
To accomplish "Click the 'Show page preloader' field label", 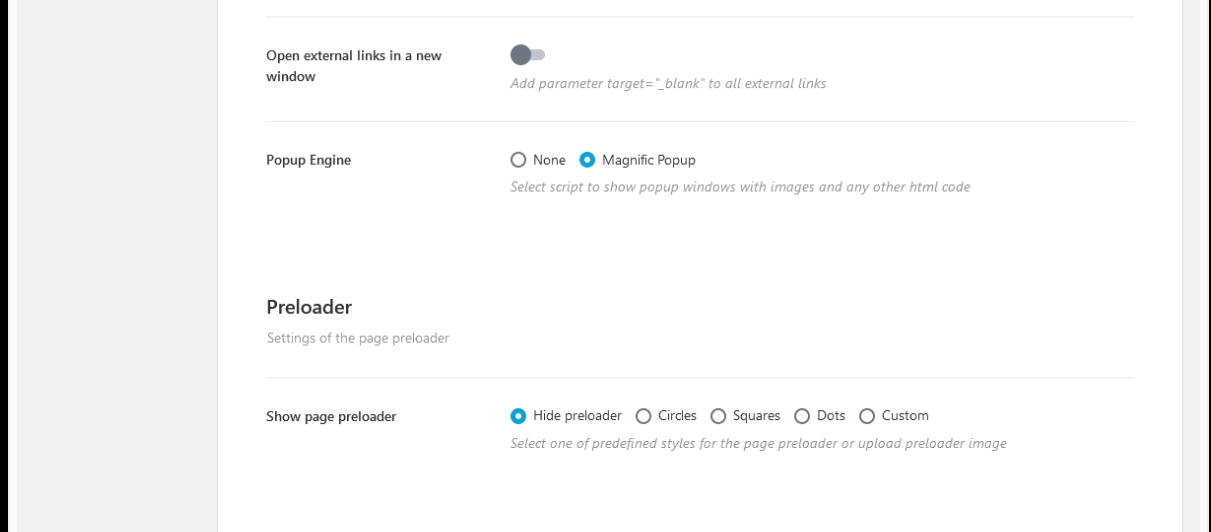I will coord(331,417).
